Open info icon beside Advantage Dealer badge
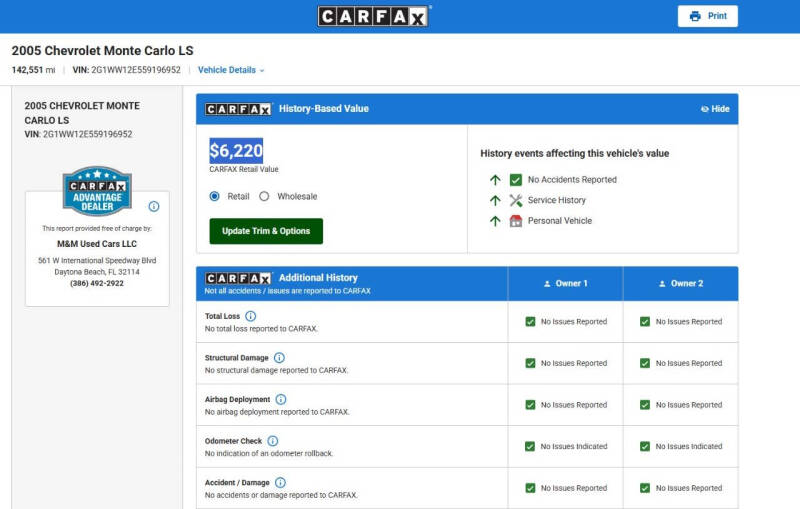The height and width of the screenshot is (509, 800). (x=154, y=207)
